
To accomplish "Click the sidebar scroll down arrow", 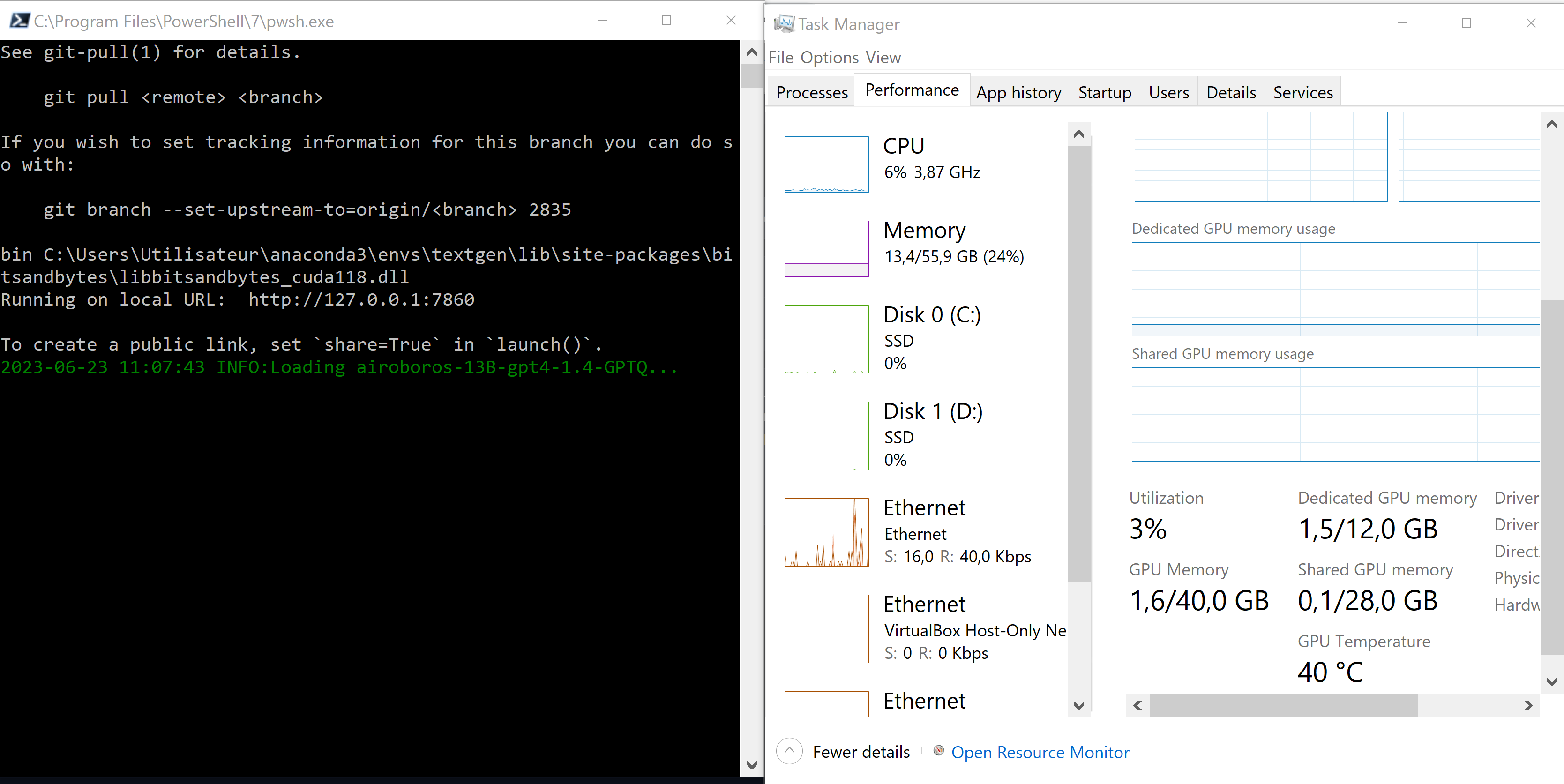I will (x=1079, y=706).
